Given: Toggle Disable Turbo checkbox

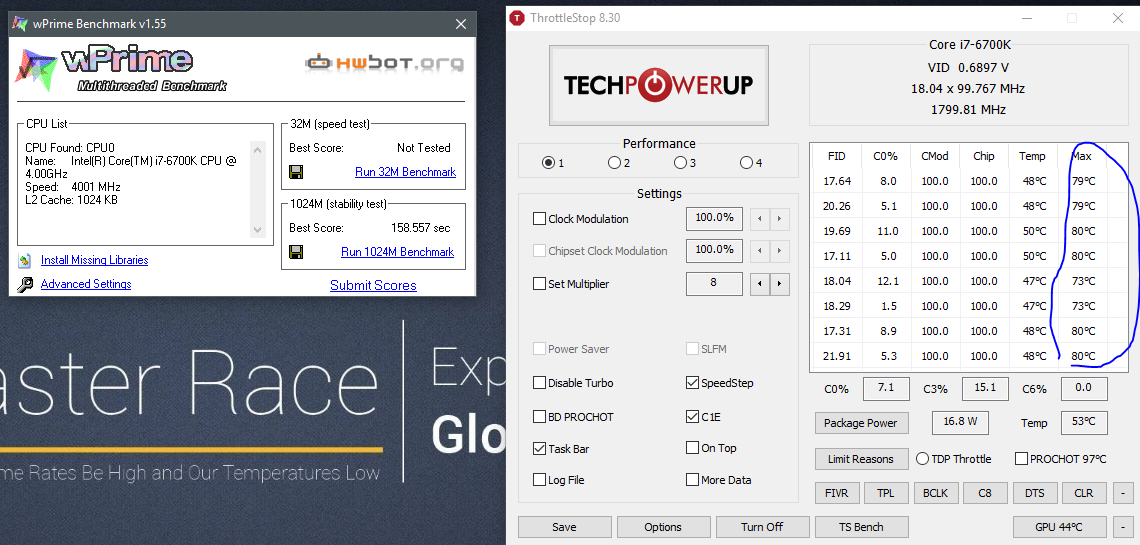Looking at the screenshot, I should point(539,383).
